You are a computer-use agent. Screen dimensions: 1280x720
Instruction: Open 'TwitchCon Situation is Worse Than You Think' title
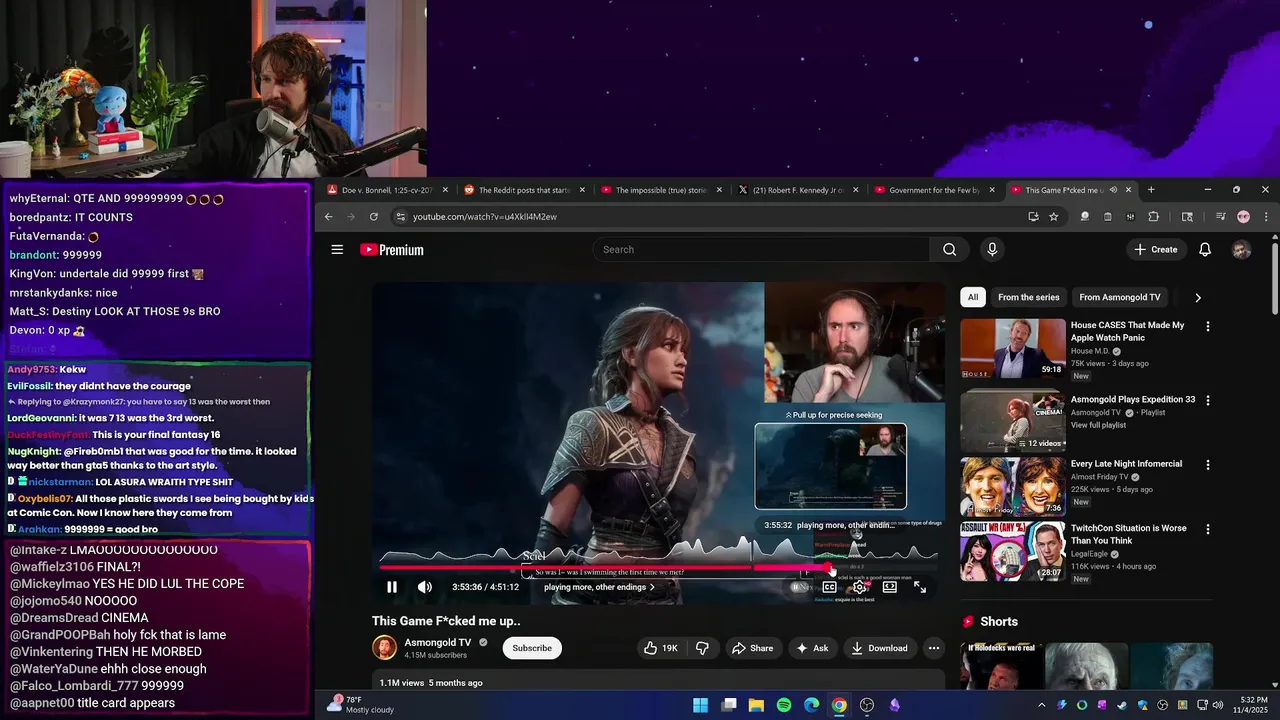[1129, 535]
